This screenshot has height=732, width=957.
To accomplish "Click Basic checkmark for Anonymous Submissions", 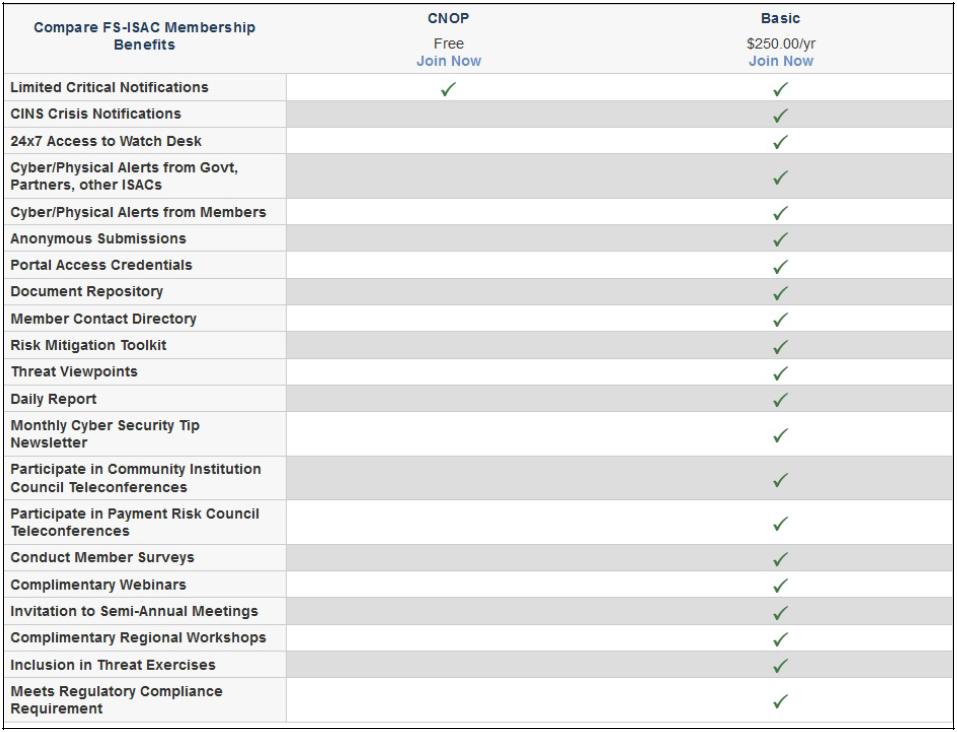I will pyautogui.click(x=781, y=239).
